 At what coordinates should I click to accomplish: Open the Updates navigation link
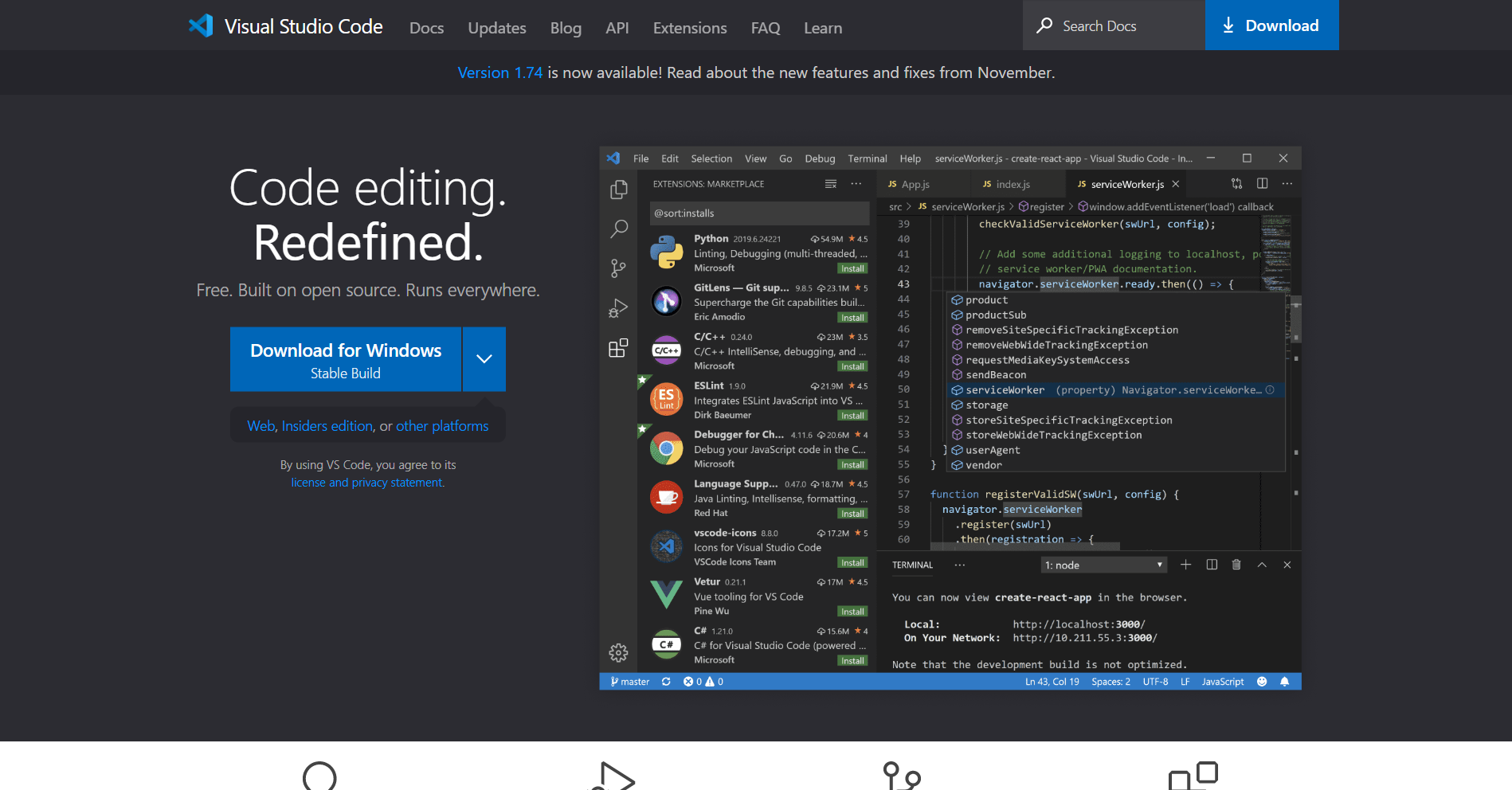pos(497,28)
